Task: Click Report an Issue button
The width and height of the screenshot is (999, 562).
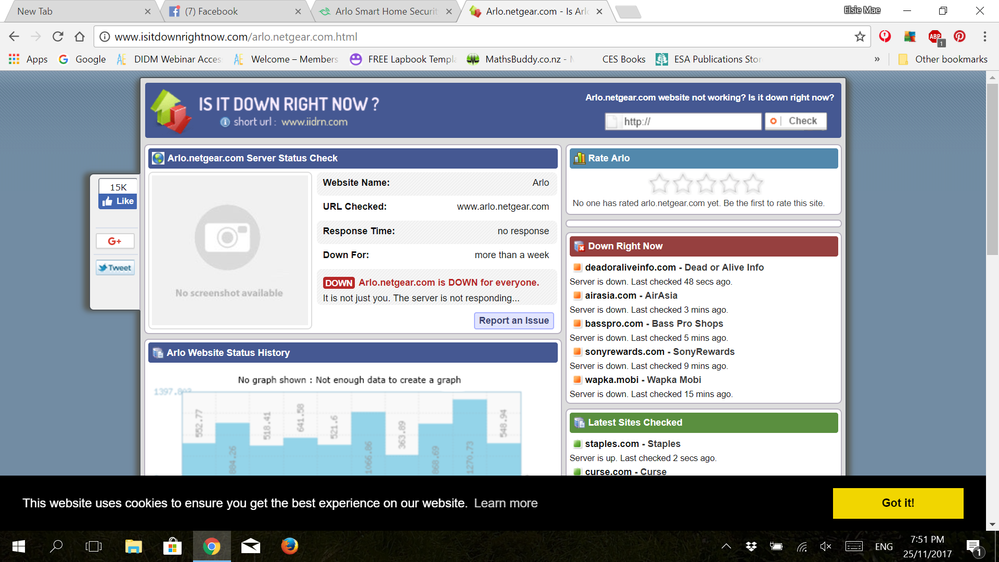Action: click(x=514, y=321)
